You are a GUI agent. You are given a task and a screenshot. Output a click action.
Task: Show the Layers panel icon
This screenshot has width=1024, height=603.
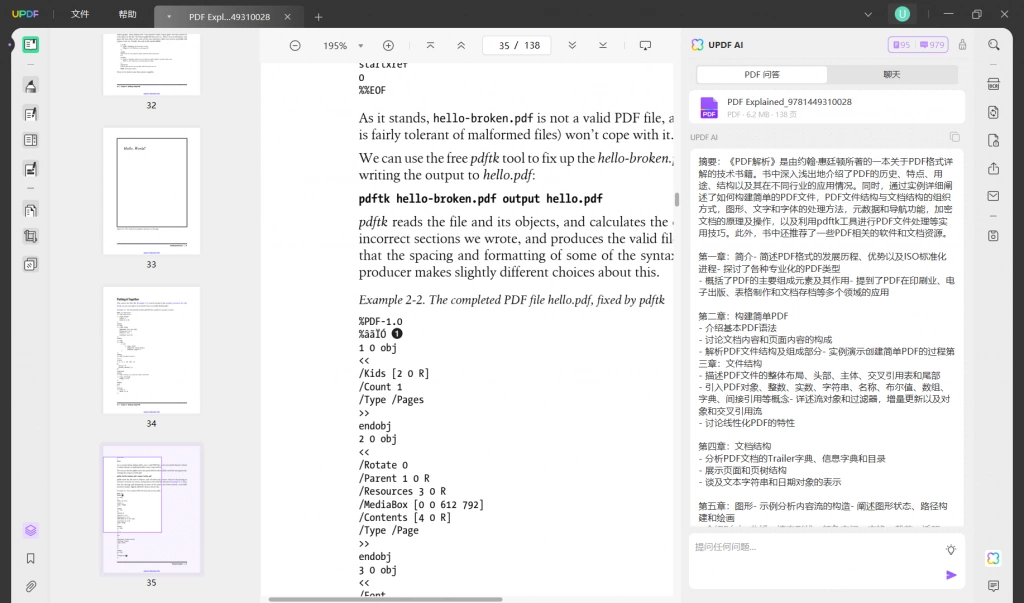coord(30,530)
